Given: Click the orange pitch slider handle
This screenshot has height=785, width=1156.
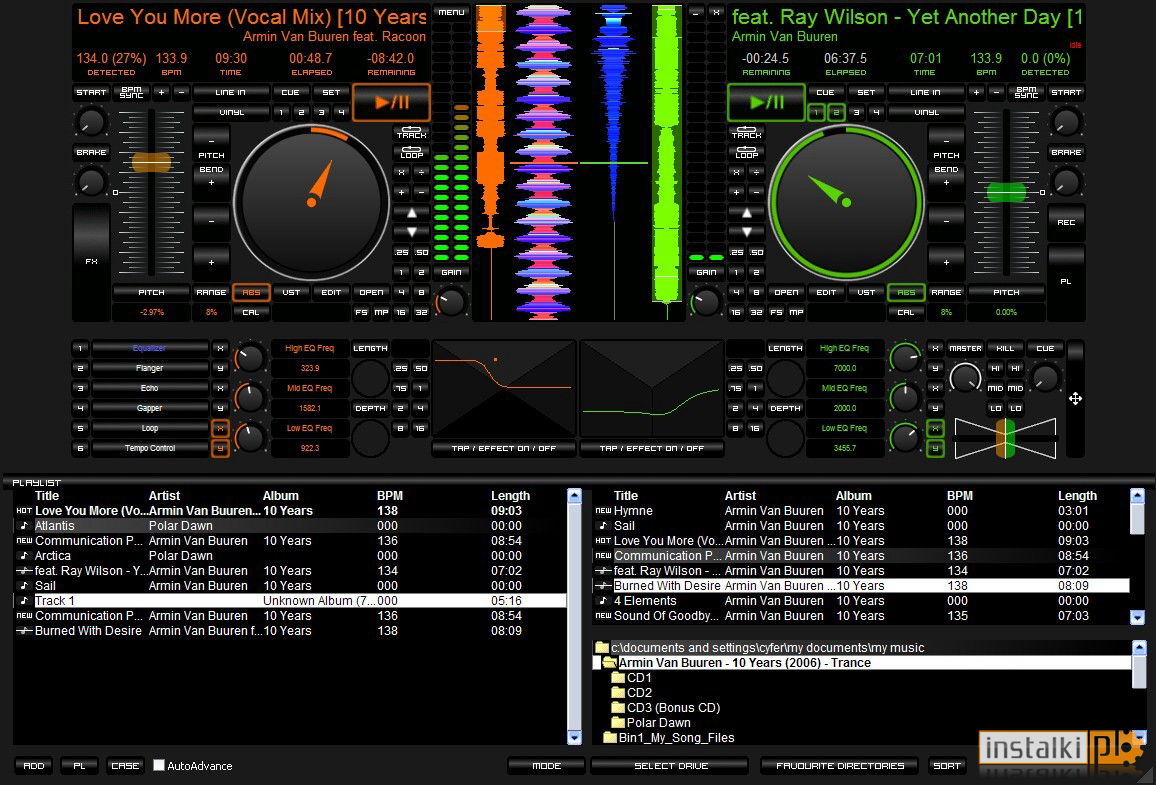Looking at the screenshot, I should click(151, 162).
